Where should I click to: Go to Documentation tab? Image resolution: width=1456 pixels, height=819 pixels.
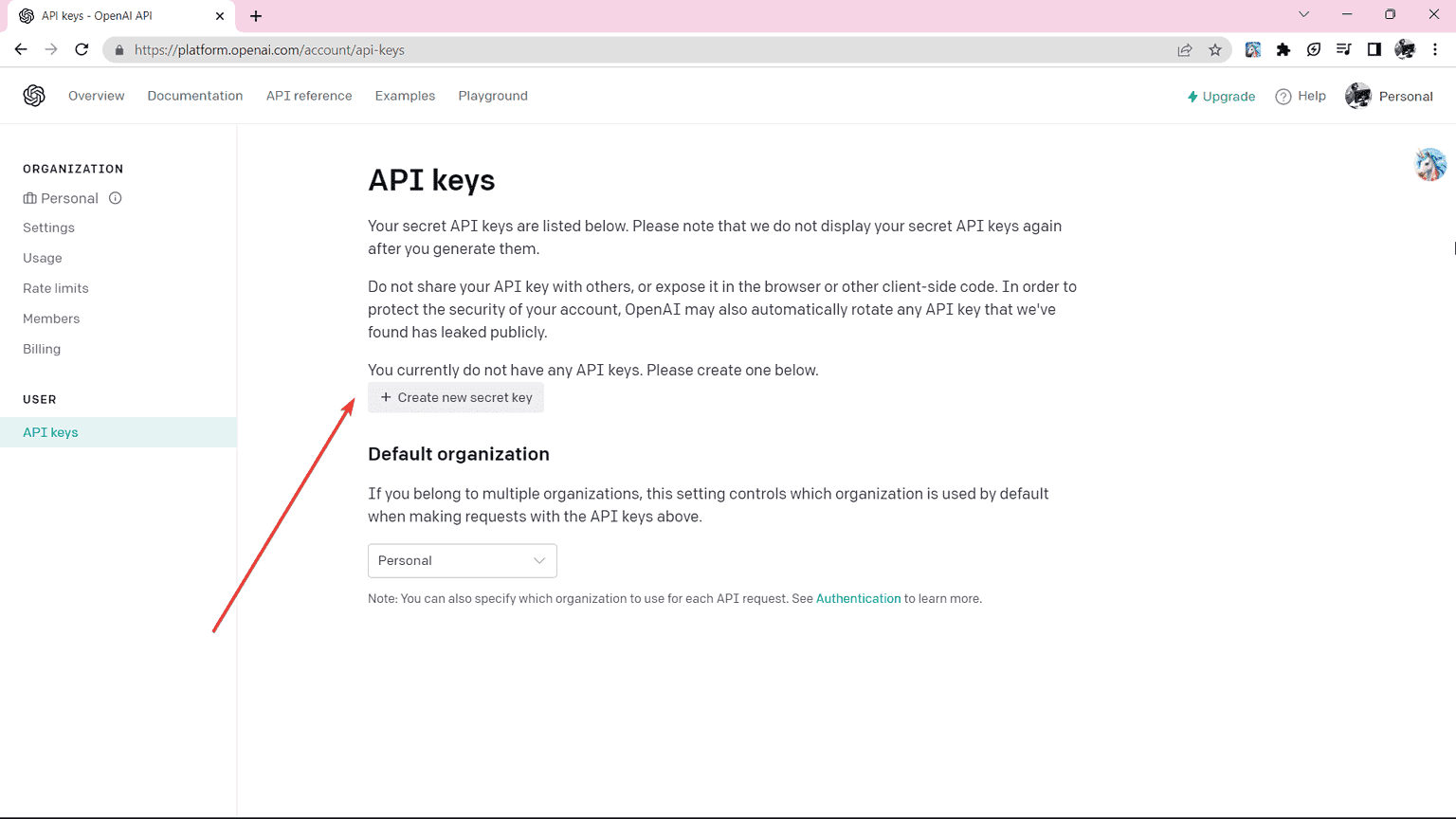[x=195, y=96]
